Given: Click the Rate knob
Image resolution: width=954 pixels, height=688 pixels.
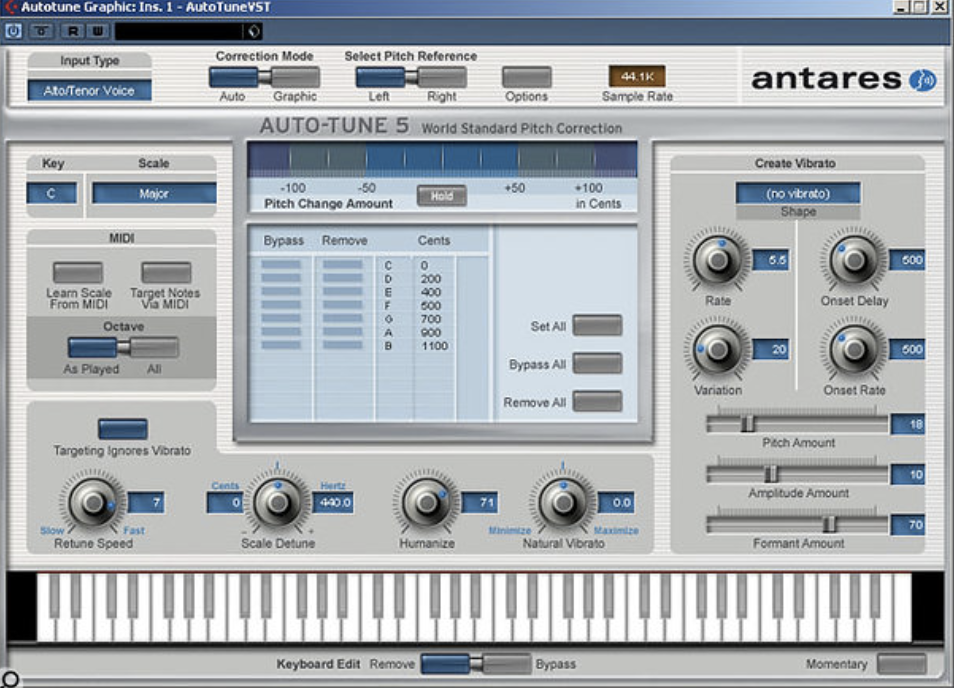Looking at the screenshot, I should tap(718, 260).
